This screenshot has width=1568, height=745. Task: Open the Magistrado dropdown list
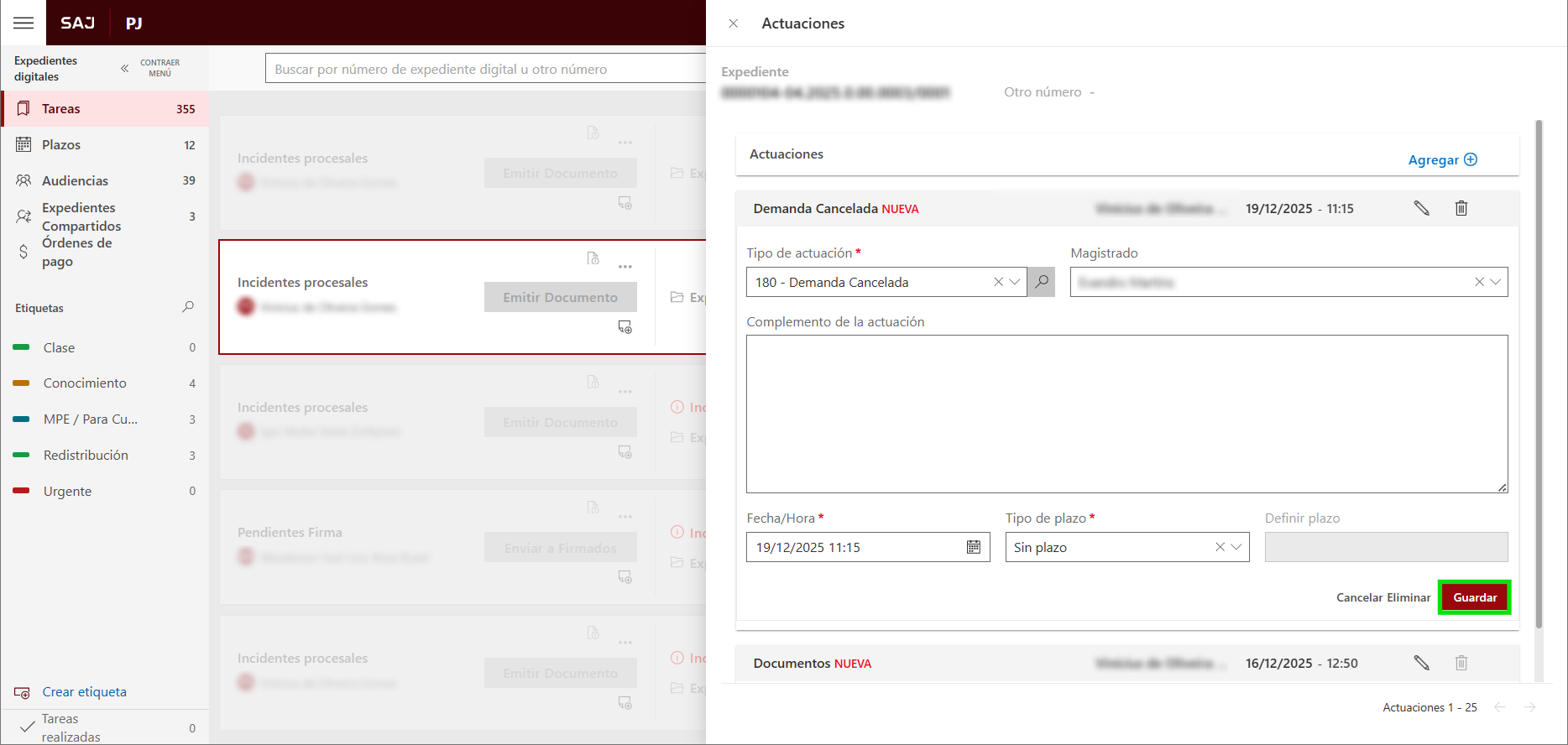pos(1495,282)
